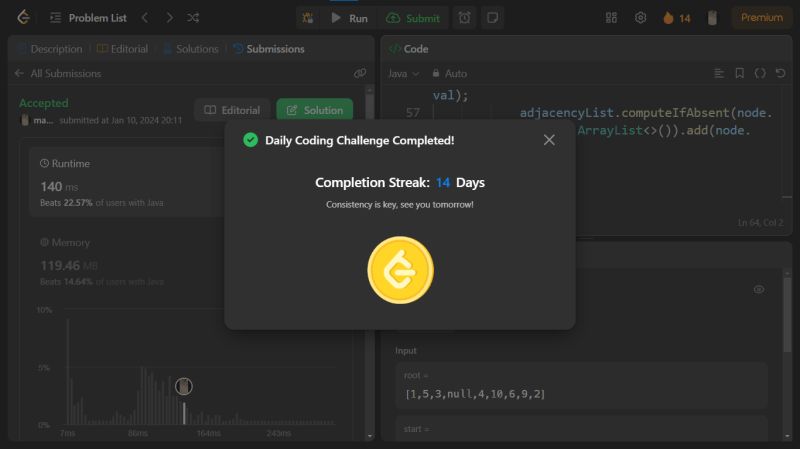This screenshot has height=449, width=800.
Task: Click the Runtime card
Action: 128,183
